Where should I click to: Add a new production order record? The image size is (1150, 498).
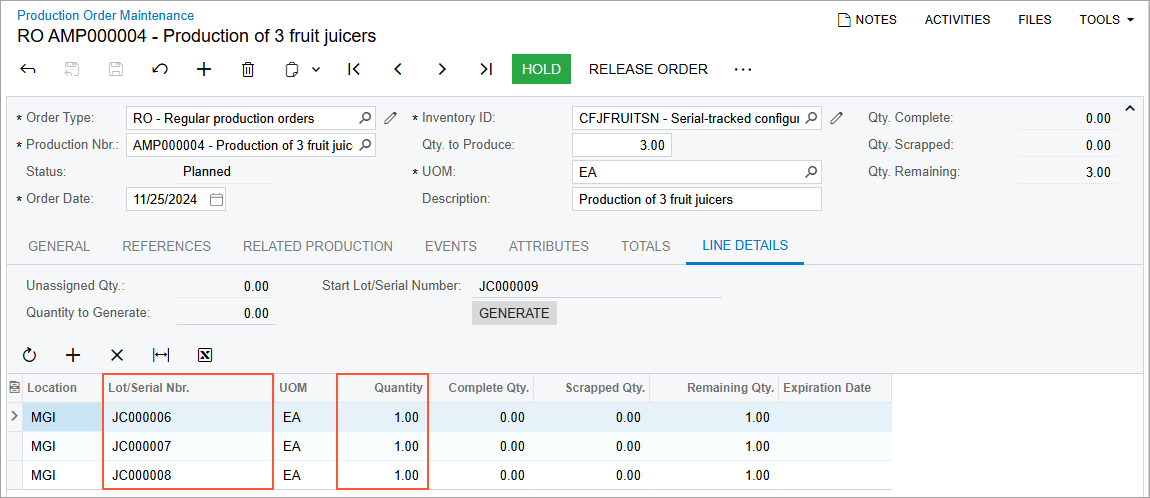coord(204,69)
